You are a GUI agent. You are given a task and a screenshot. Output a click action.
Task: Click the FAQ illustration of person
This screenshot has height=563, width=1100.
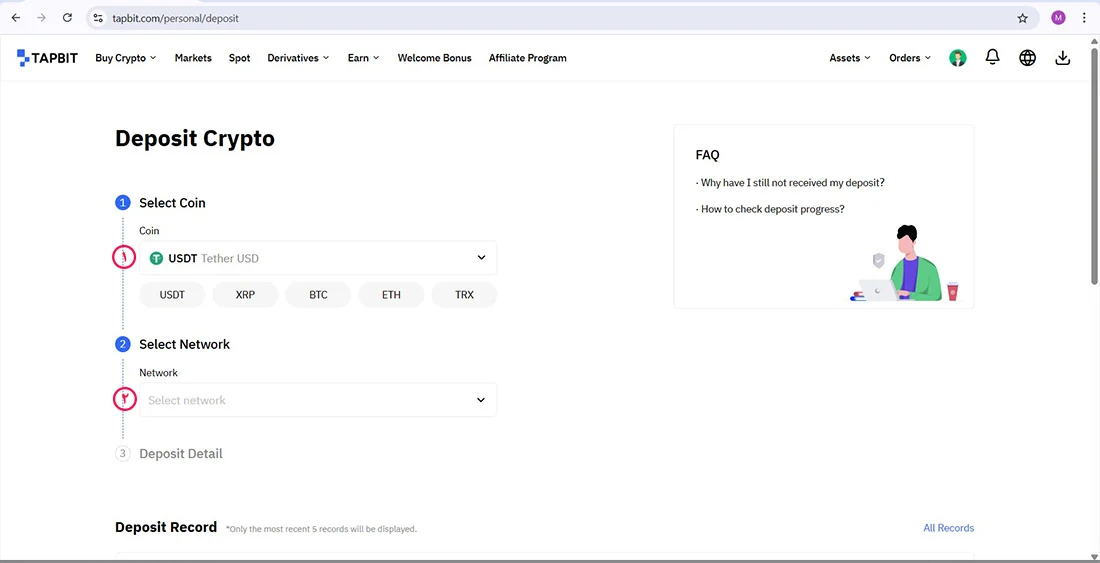coord(905,264)
